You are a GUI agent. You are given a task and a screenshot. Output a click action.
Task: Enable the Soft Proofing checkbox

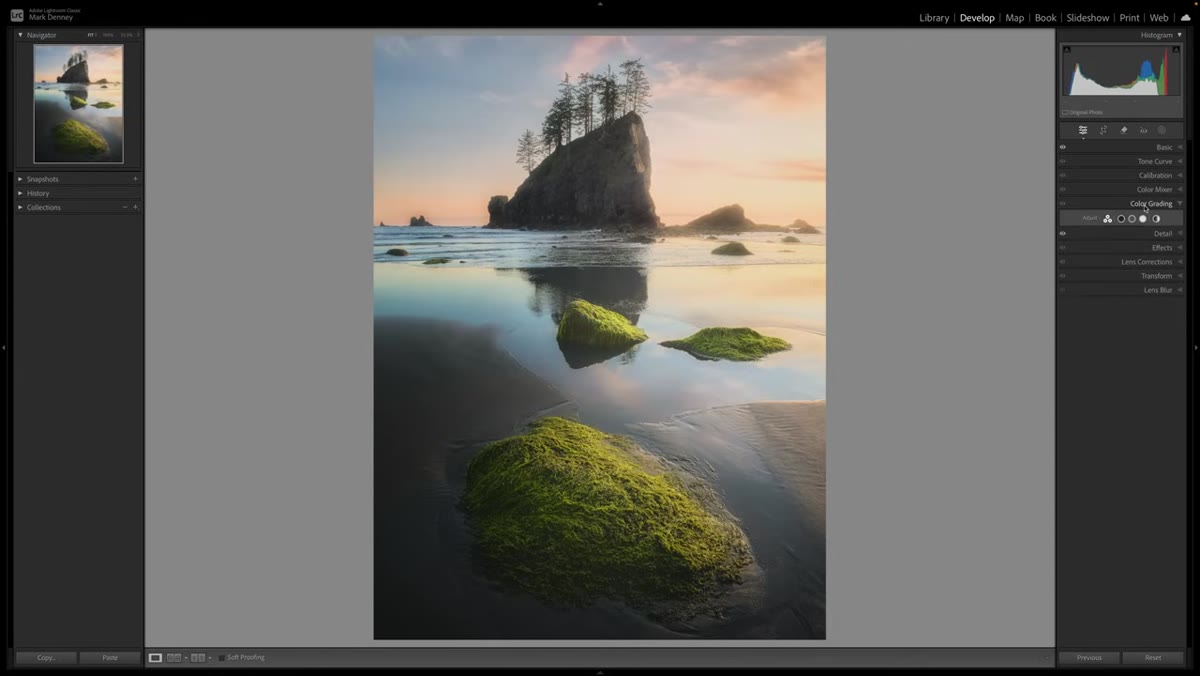[221, 658]
